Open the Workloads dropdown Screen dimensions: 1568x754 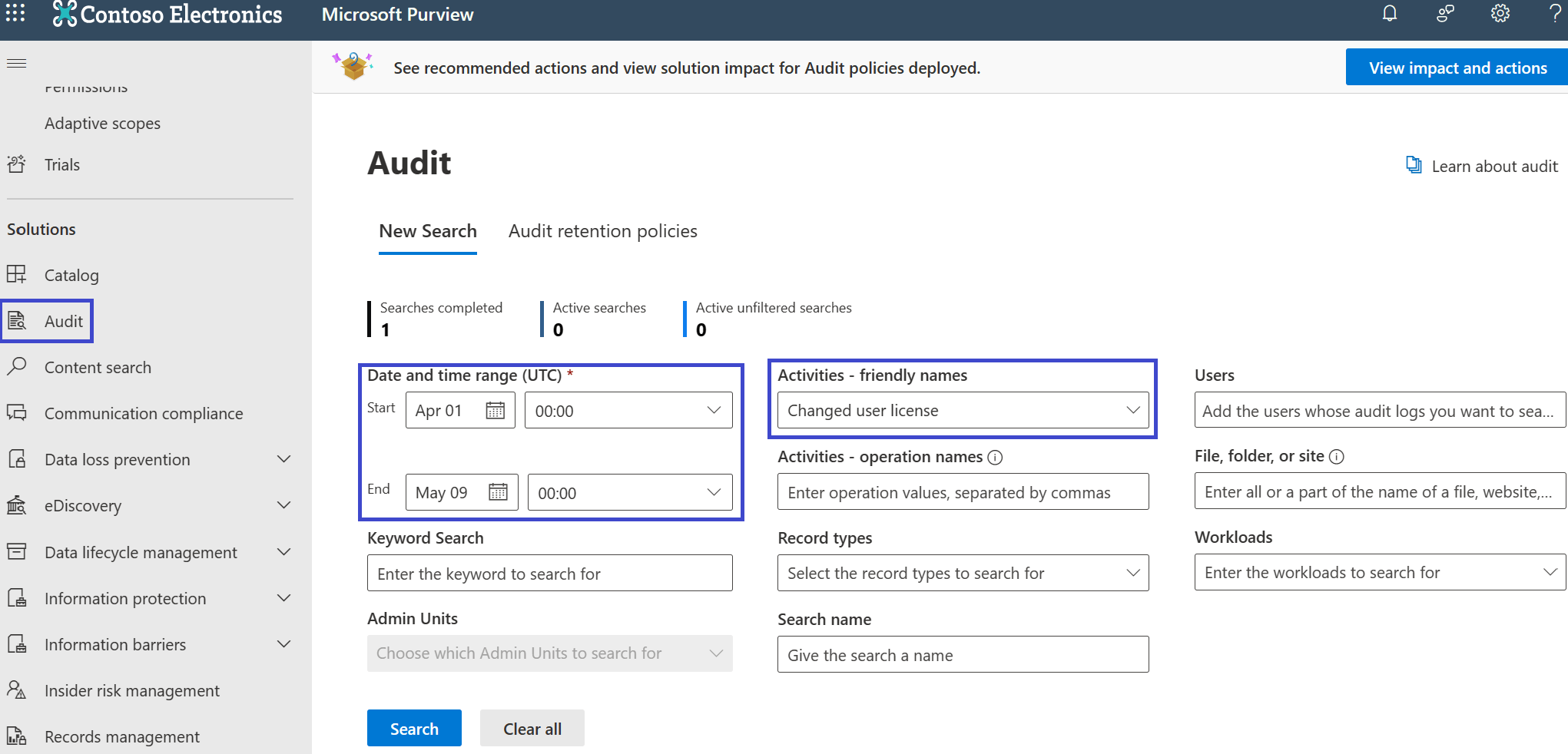1380,572
